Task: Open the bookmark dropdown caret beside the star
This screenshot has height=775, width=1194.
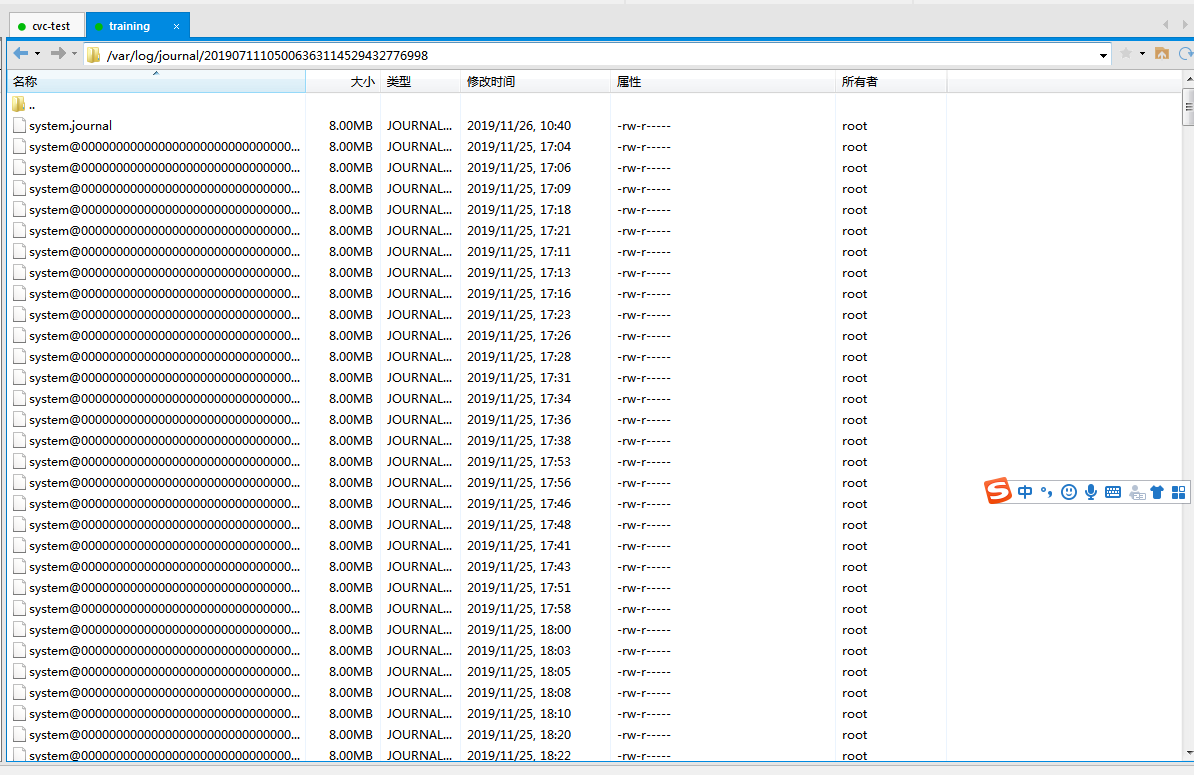Action: point(1141,55)
